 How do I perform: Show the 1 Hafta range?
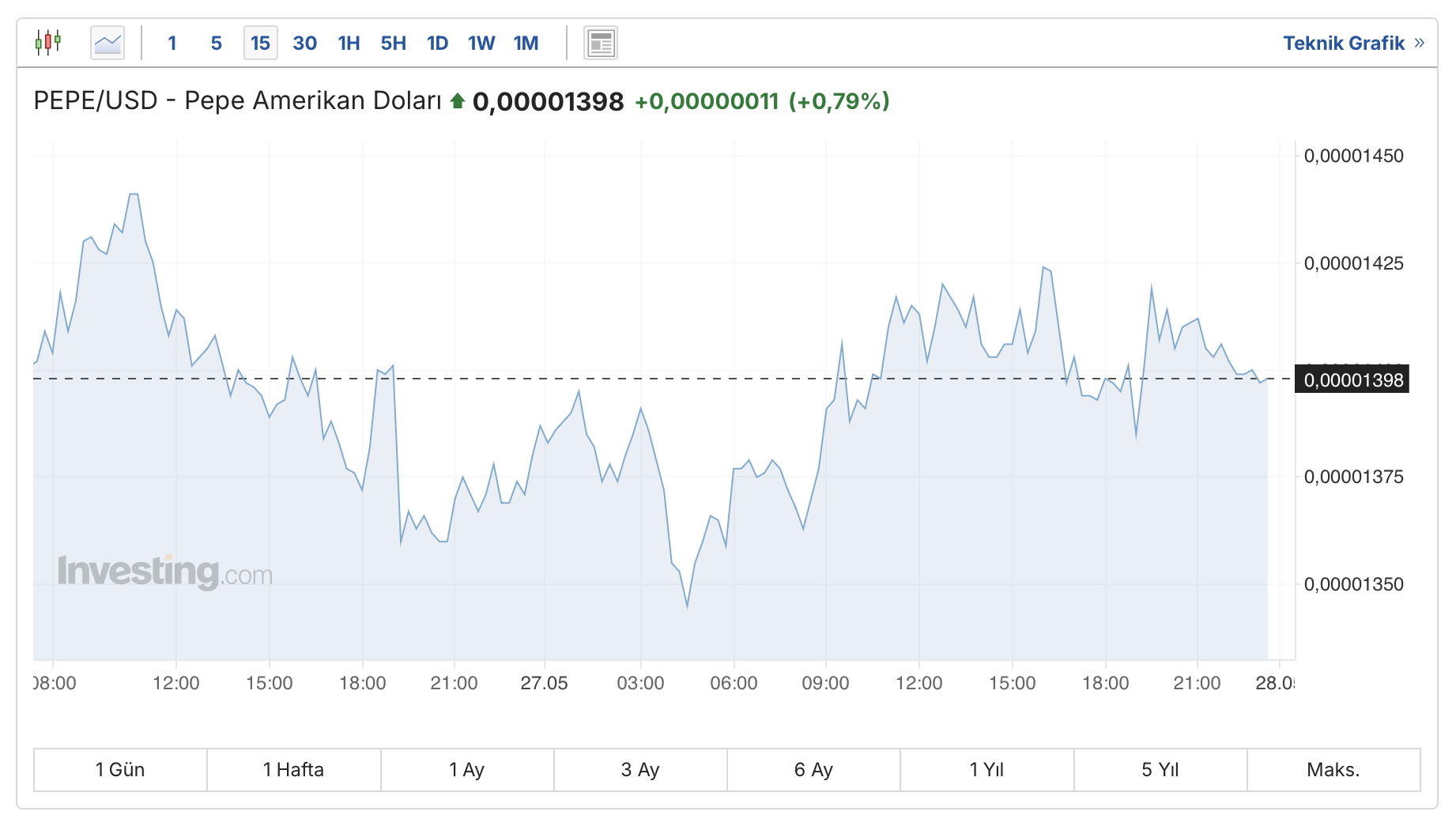tap(293, 769)
